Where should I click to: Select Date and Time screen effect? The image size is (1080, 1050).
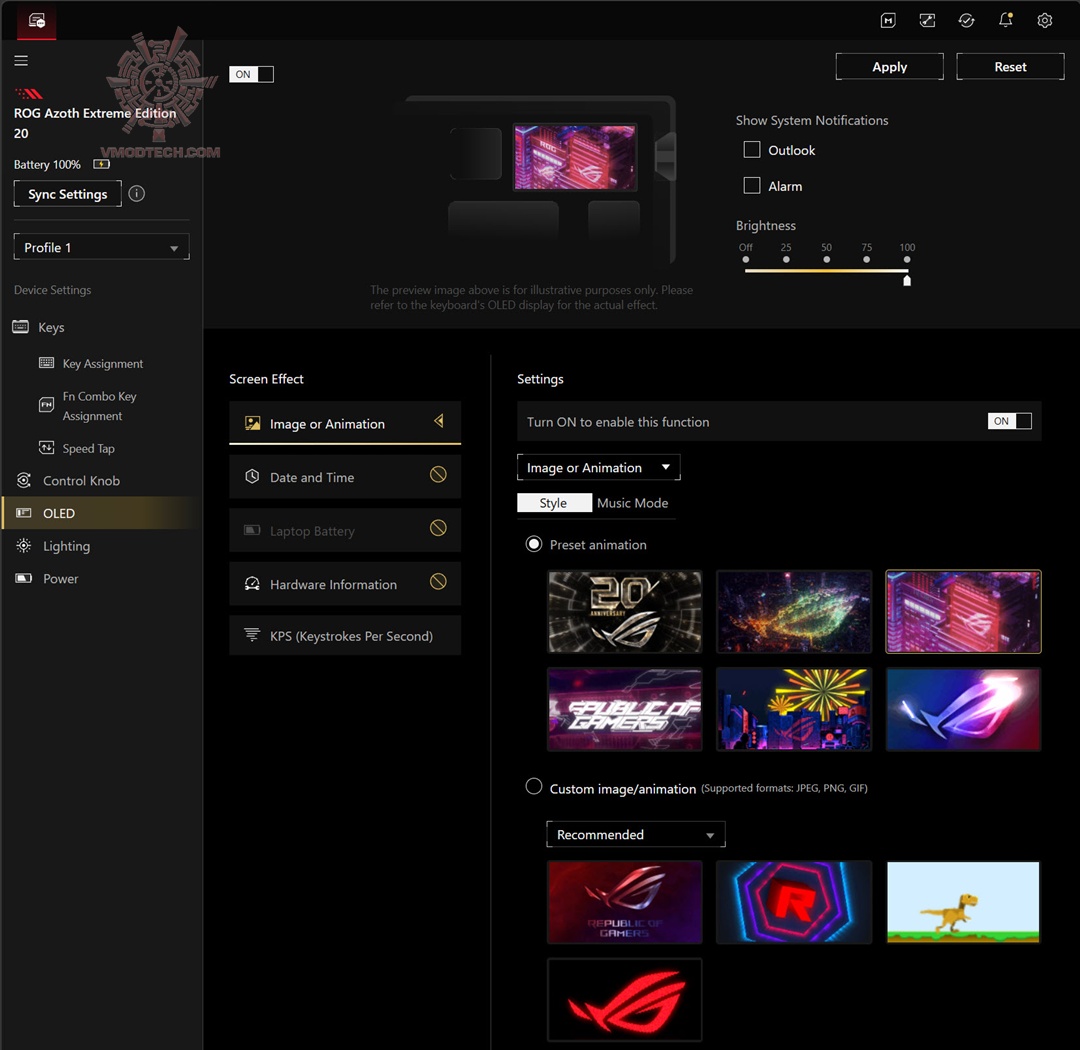(x=345, y=477)
